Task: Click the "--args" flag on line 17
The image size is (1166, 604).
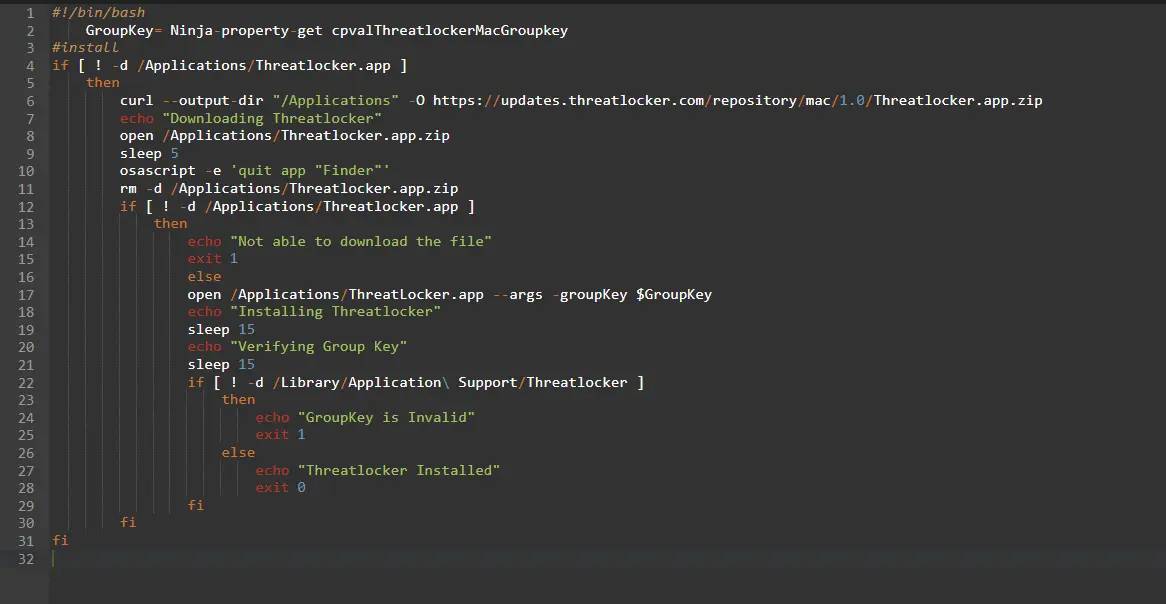Action: click(x=518, y=295)
